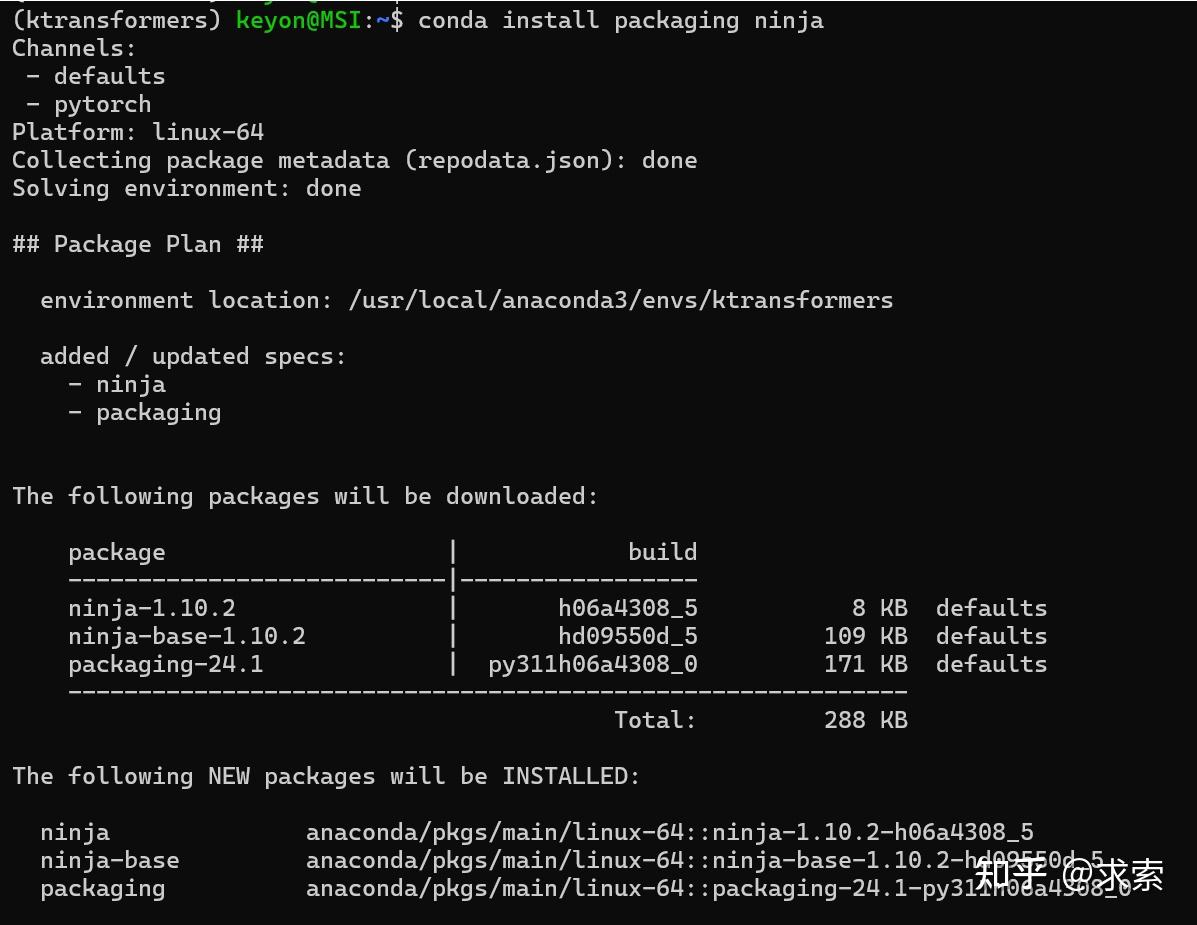Click the ninja-base install path line
The image size is (1197, 925).
(573, 860)
